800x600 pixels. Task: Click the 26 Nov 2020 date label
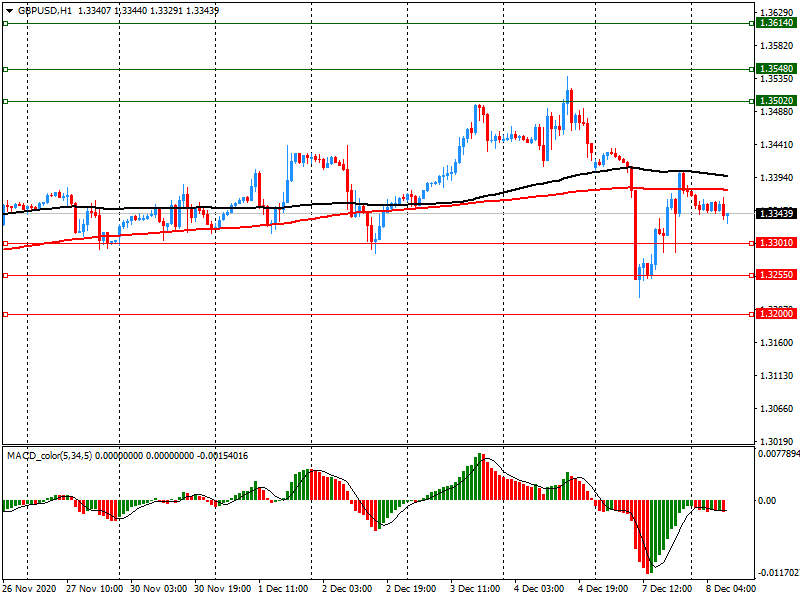point(31,590)
